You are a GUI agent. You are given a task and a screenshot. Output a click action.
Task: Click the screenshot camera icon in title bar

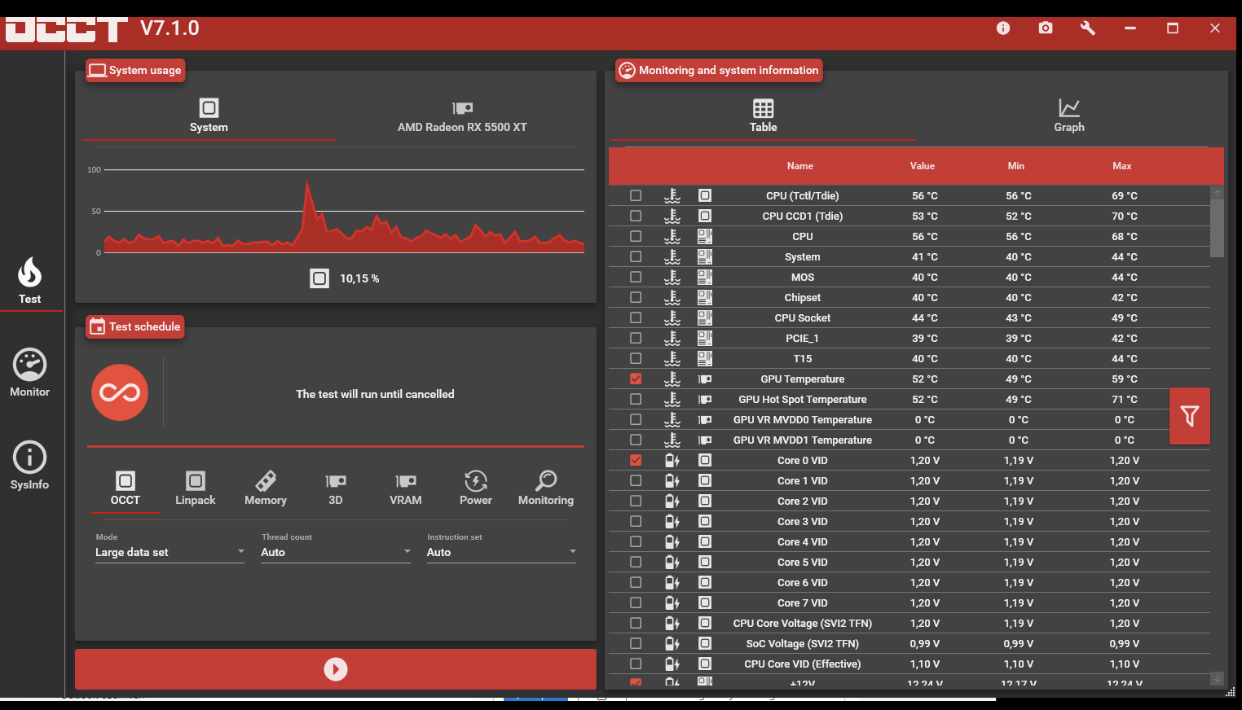click(1045, 28)
